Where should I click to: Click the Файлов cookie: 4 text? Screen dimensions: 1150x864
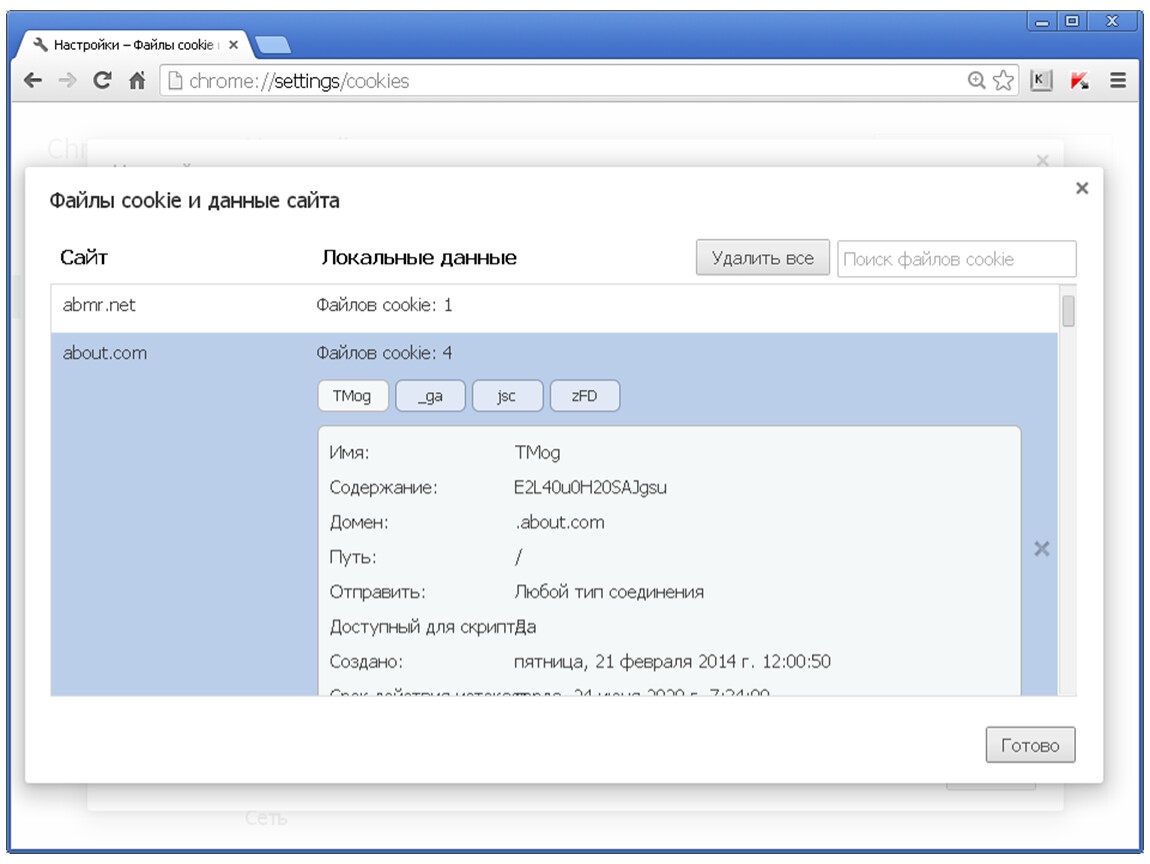click(x=384, y=353)
